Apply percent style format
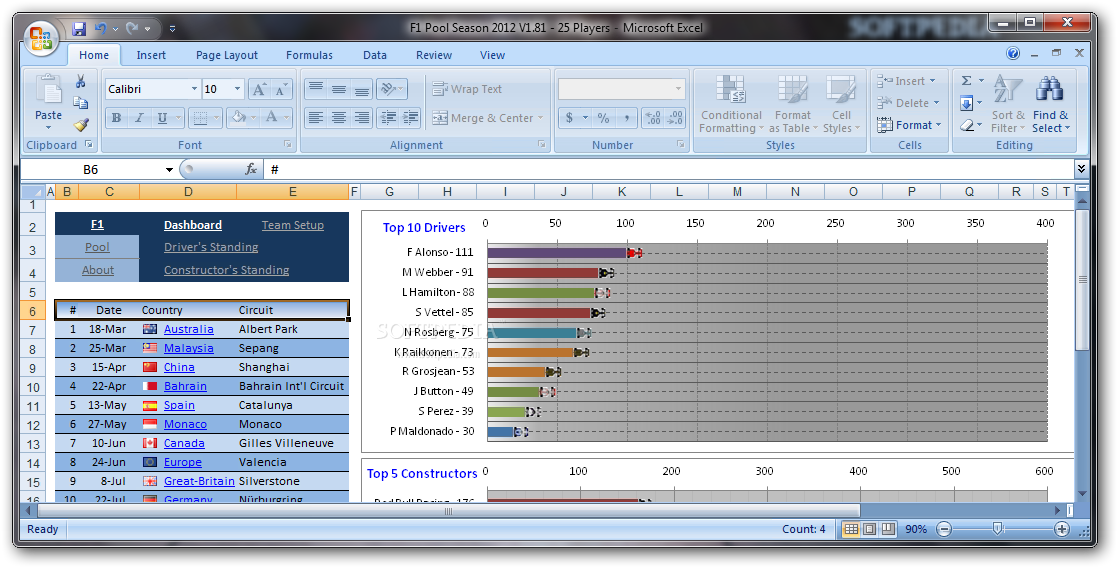 tap(603, 118)
